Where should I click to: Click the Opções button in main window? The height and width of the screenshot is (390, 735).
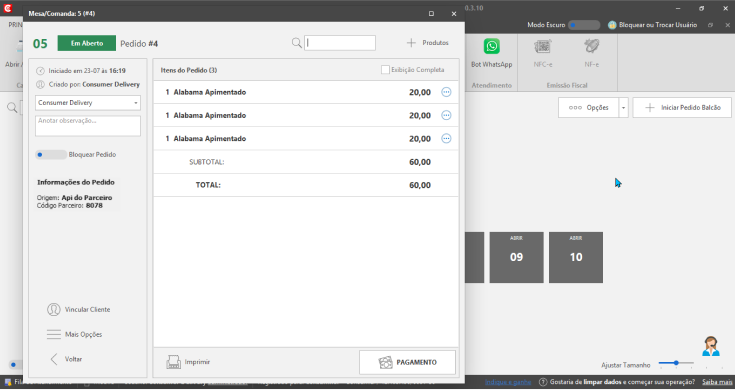click(588, 107)
